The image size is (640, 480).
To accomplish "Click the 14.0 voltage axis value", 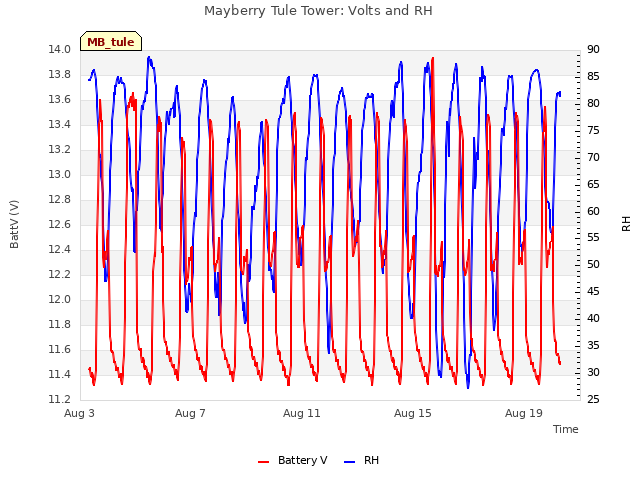I will (59, 49).
